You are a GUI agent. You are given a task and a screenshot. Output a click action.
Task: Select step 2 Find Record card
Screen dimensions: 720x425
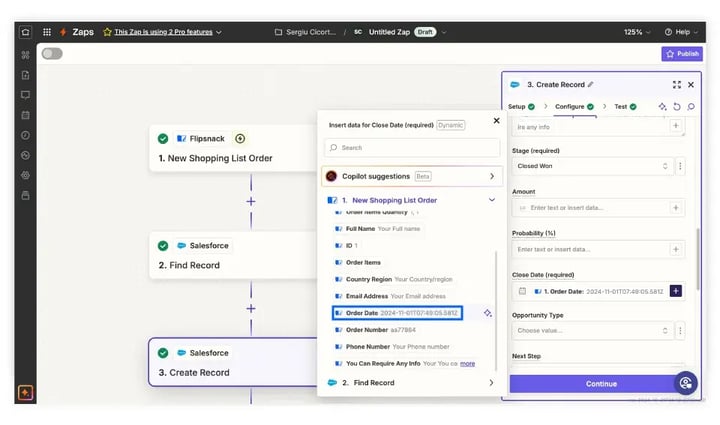pyautogui.click(x=233, y=255)
